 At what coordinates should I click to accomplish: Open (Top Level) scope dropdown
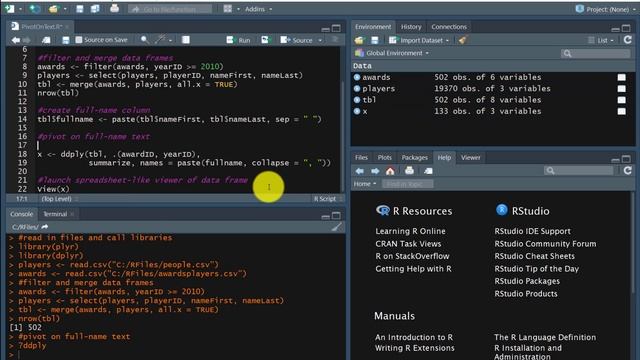[x=60, y=199]
